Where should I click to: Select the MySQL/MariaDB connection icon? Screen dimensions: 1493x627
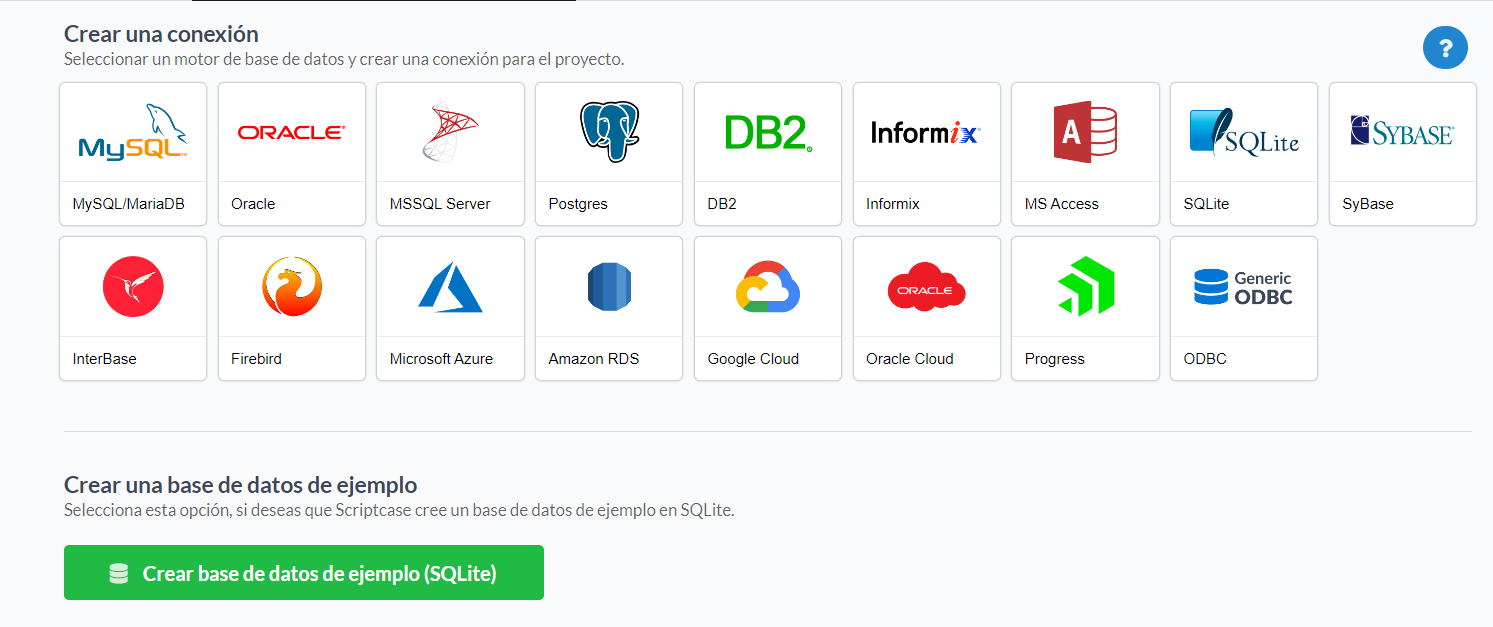132,154
